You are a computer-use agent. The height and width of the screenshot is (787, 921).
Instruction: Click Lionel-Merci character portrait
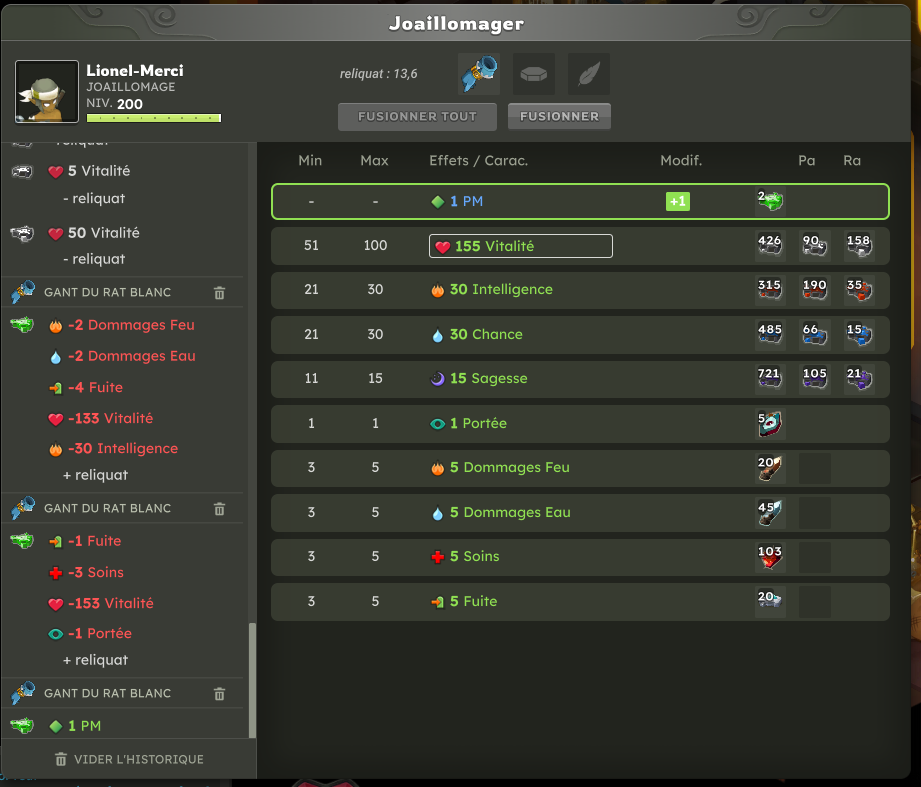coord(47,92)
